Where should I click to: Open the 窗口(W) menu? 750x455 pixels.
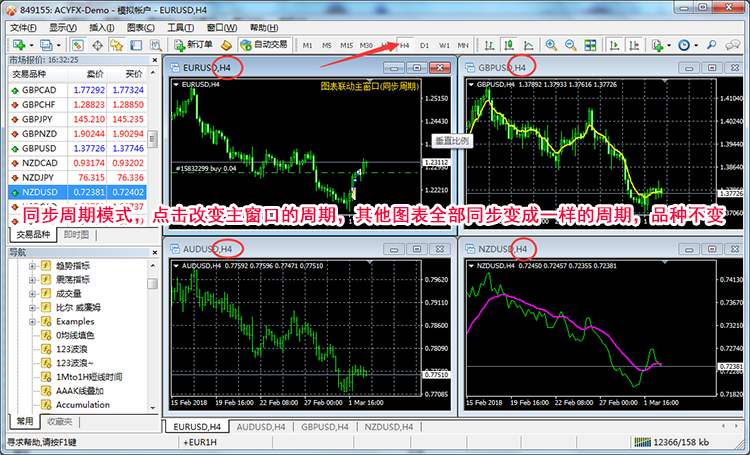coord(221,27)
